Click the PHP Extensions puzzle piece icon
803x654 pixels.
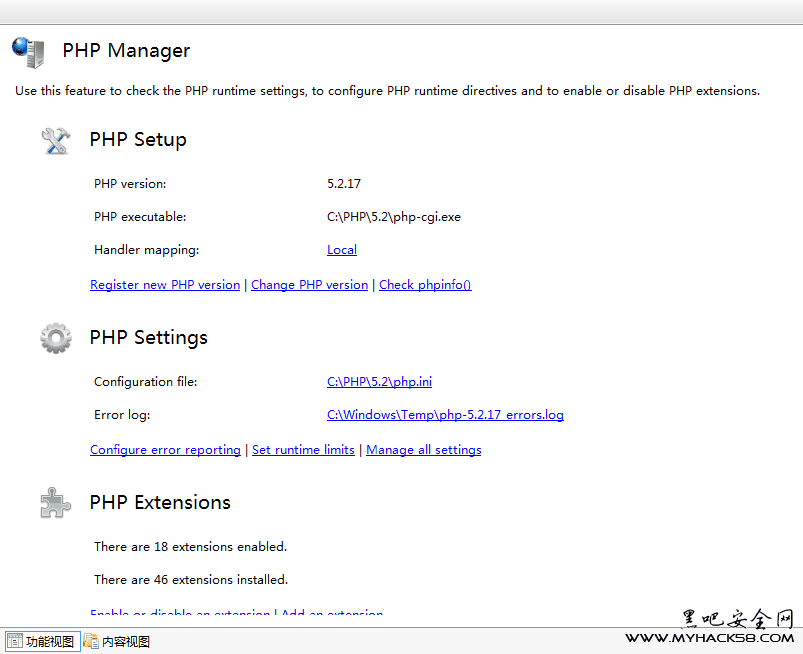(55, 503)
